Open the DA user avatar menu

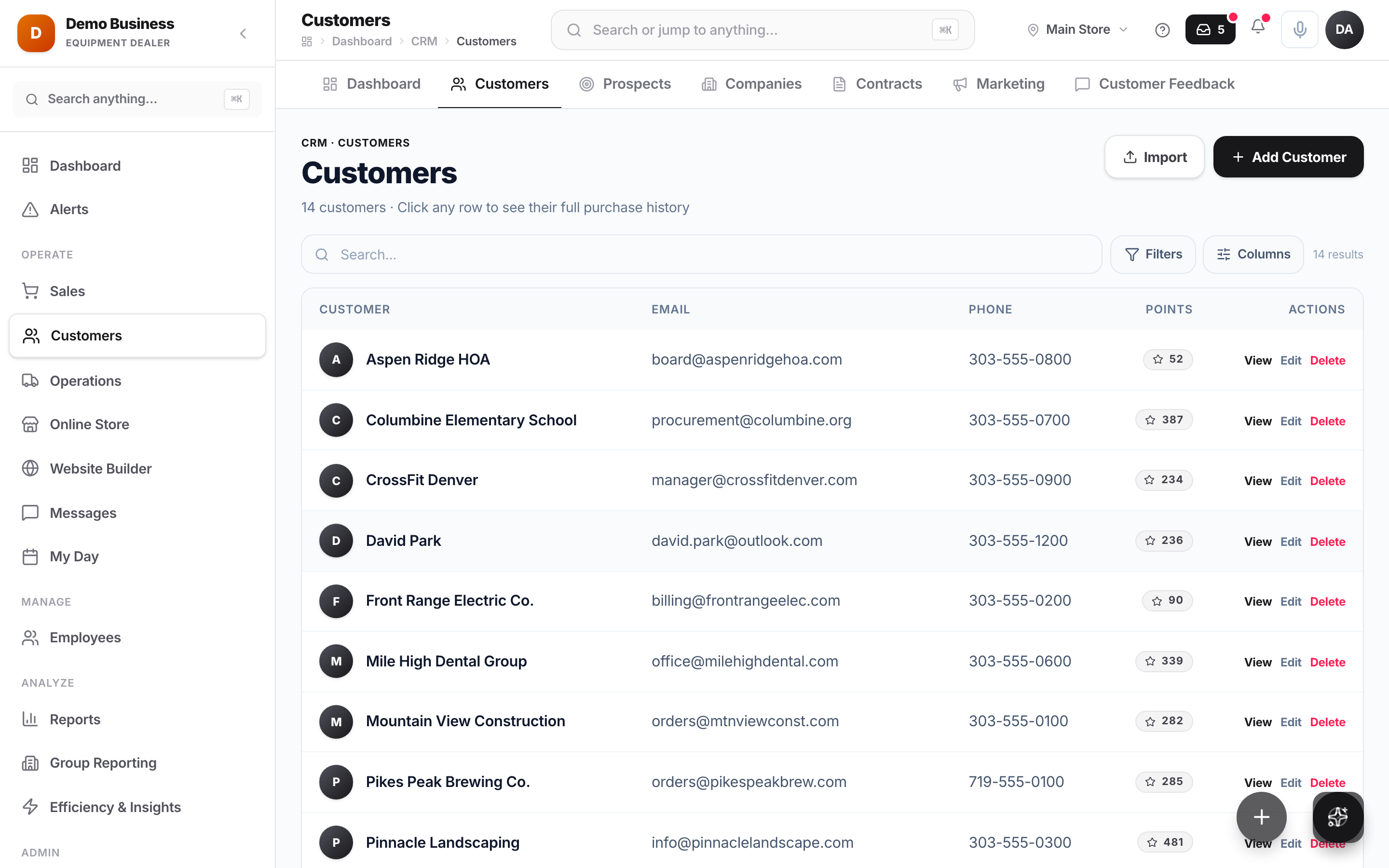tap(1344, 30)
